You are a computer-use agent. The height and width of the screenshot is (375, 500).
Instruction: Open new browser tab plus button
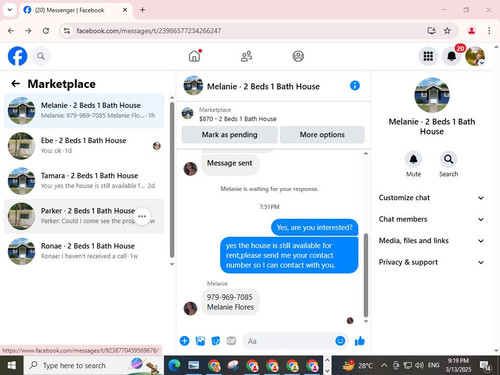142,10
